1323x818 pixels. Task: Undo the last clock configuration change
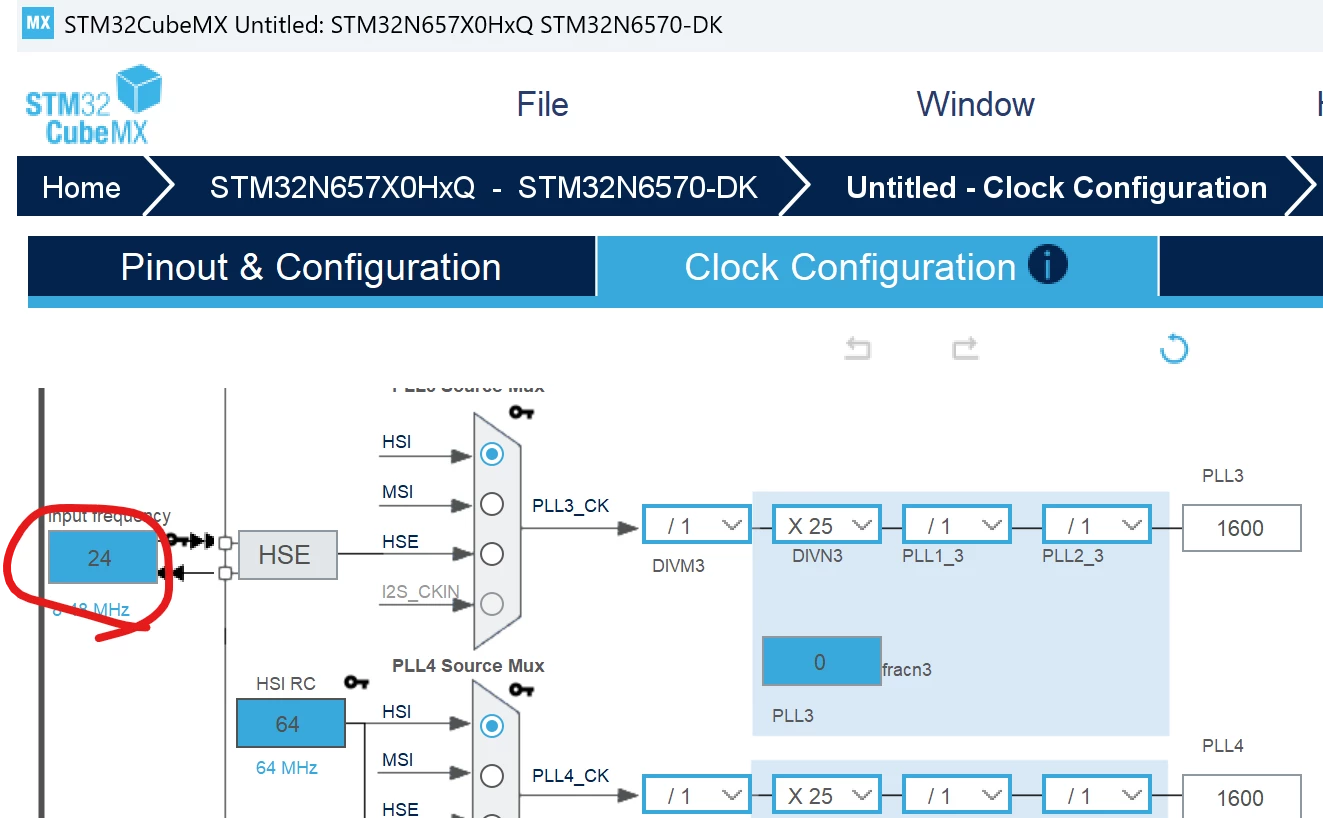858,348
